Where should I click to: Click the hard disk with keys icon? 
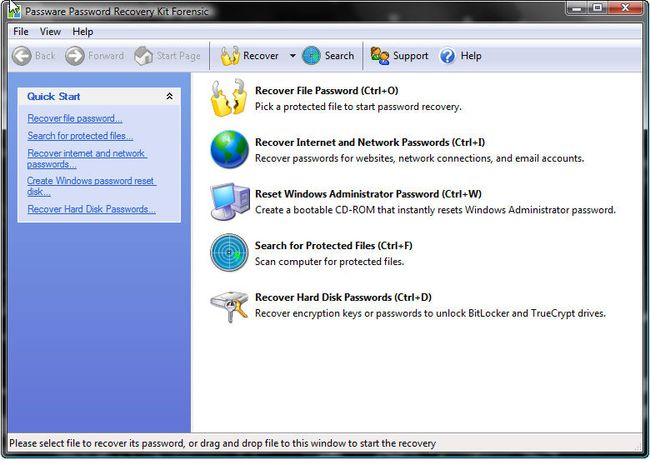[229, 306]
